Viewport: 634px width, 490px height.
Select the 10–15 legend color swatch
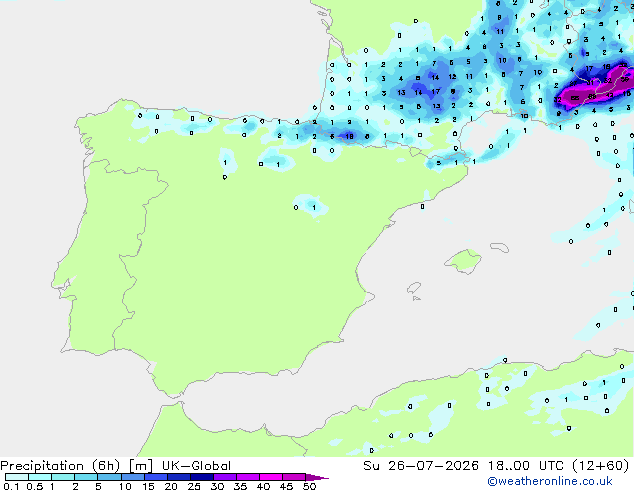(x=133, y=477)
